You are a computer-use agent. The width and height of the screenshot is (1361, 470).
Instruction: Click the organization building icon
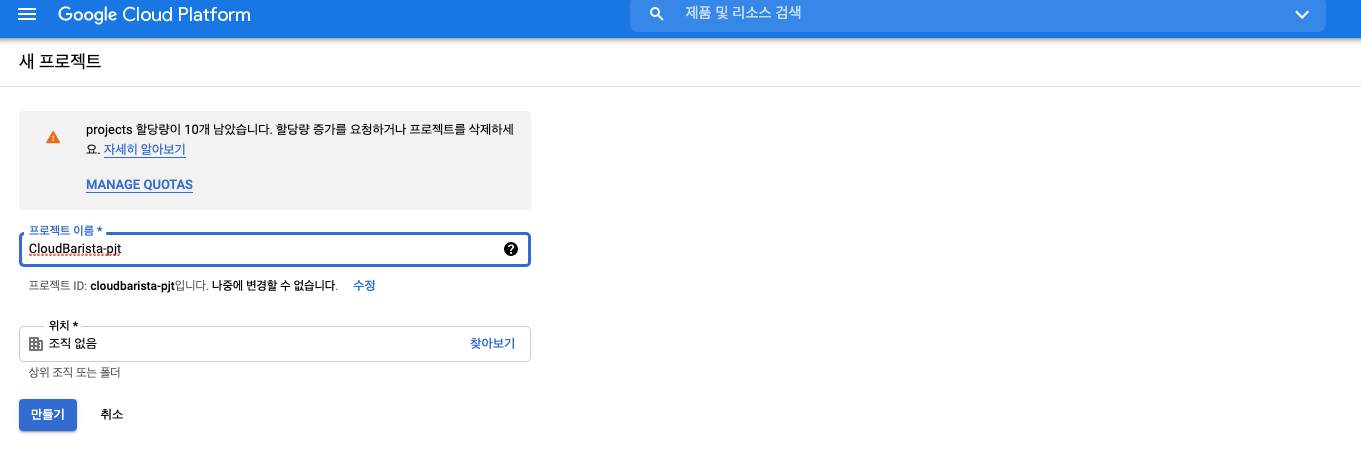pos(36,344)
